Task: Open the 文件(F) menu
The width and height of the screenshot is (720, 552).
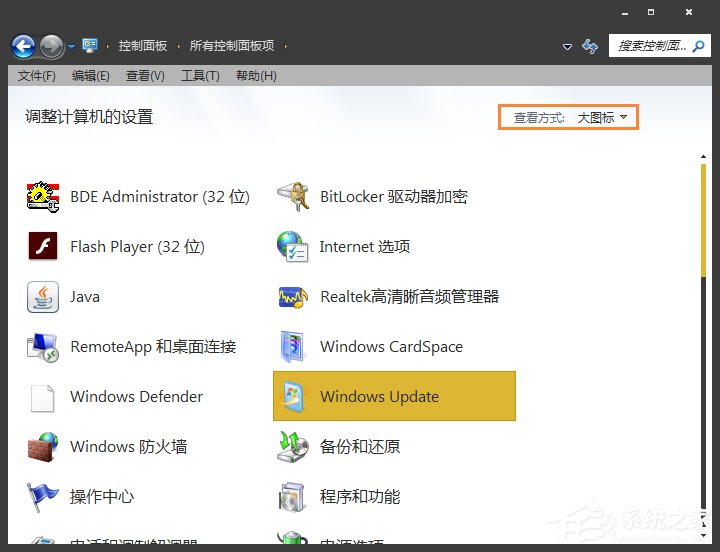Action: point(37,76)
